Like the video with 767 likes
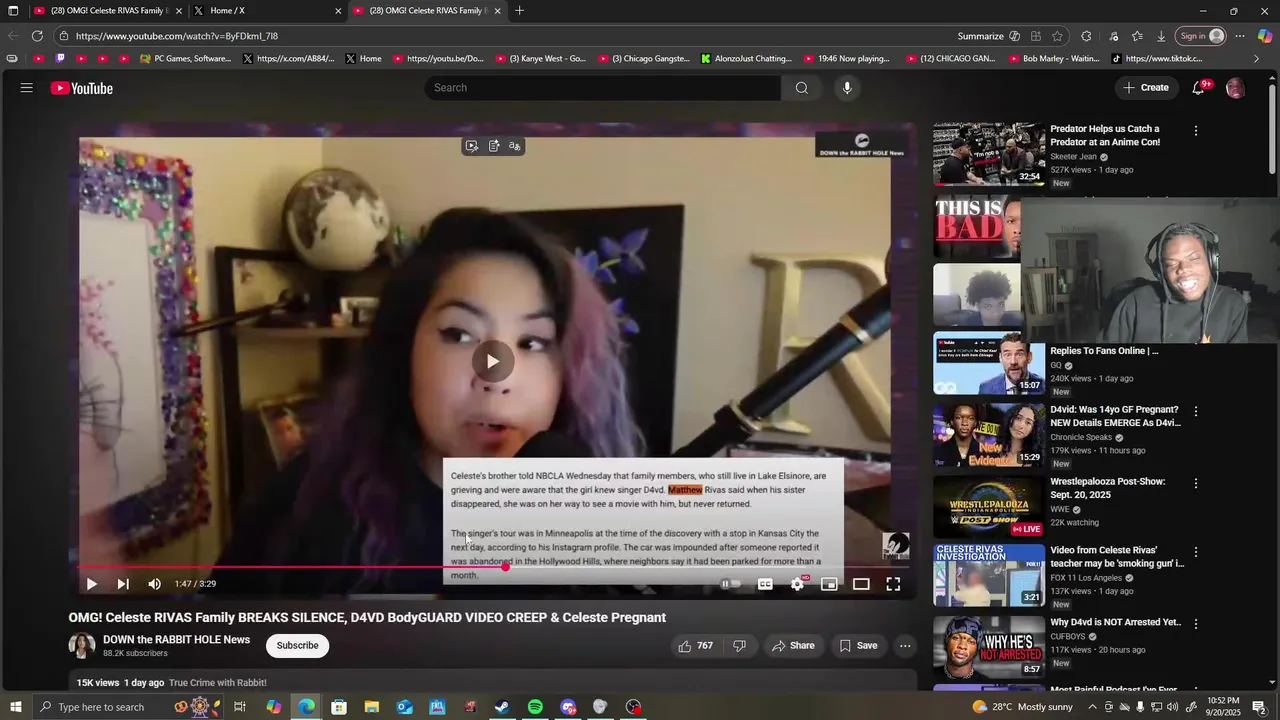This screenshot has width=1280, height=720. click(x=695, y=646)
